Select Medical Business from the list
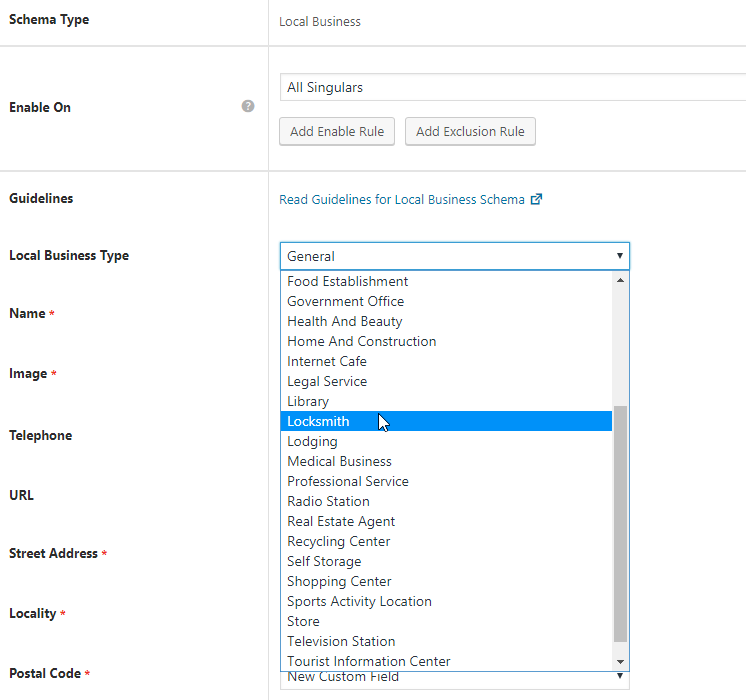The width and height of the screenshot is (746, 700). [x=339, y=461]
